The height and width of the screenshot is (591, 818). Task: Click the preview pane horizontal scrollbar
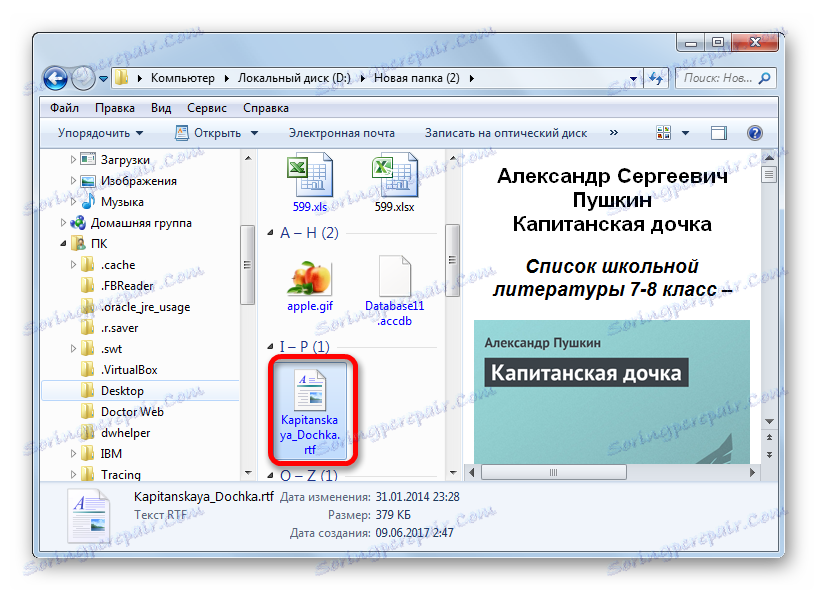point(553,473)
